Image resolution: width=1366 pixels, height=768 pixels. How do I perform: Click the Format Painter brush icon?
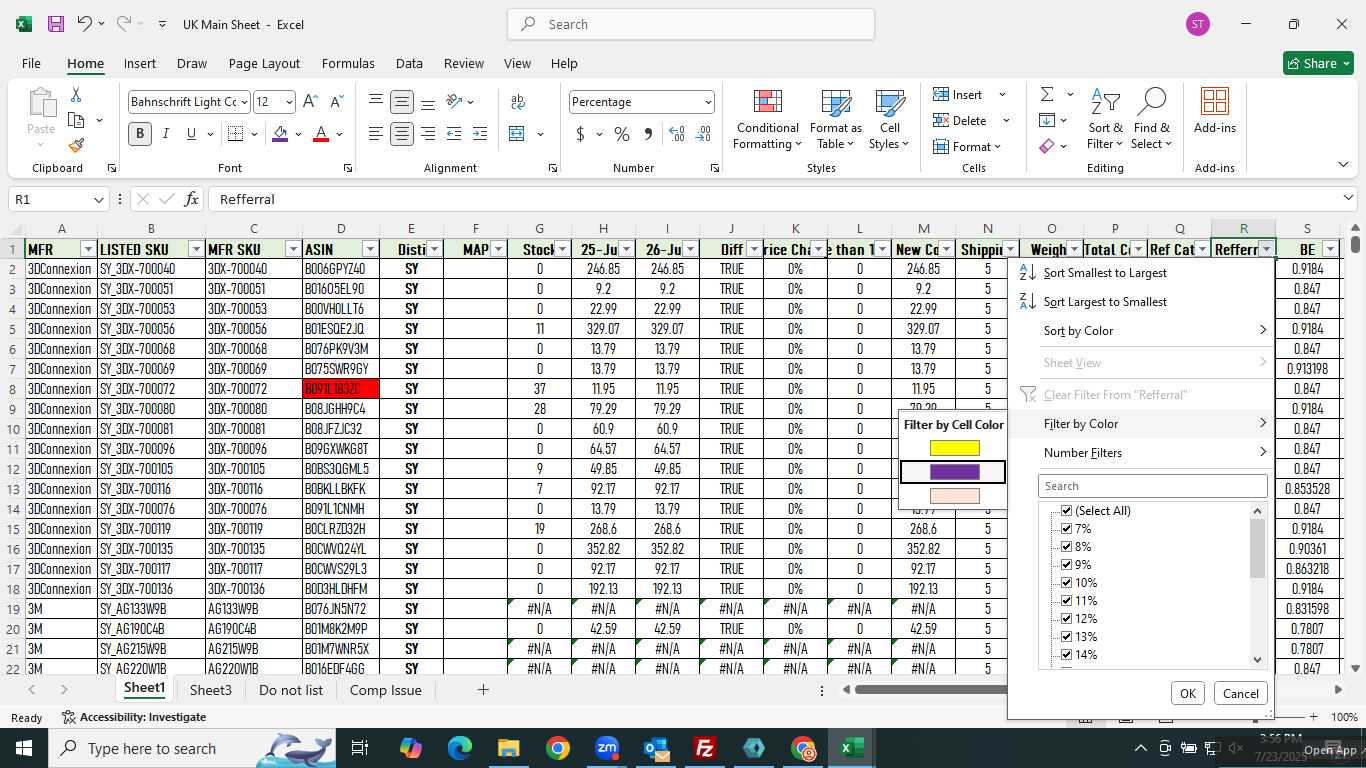pos(76,145)
